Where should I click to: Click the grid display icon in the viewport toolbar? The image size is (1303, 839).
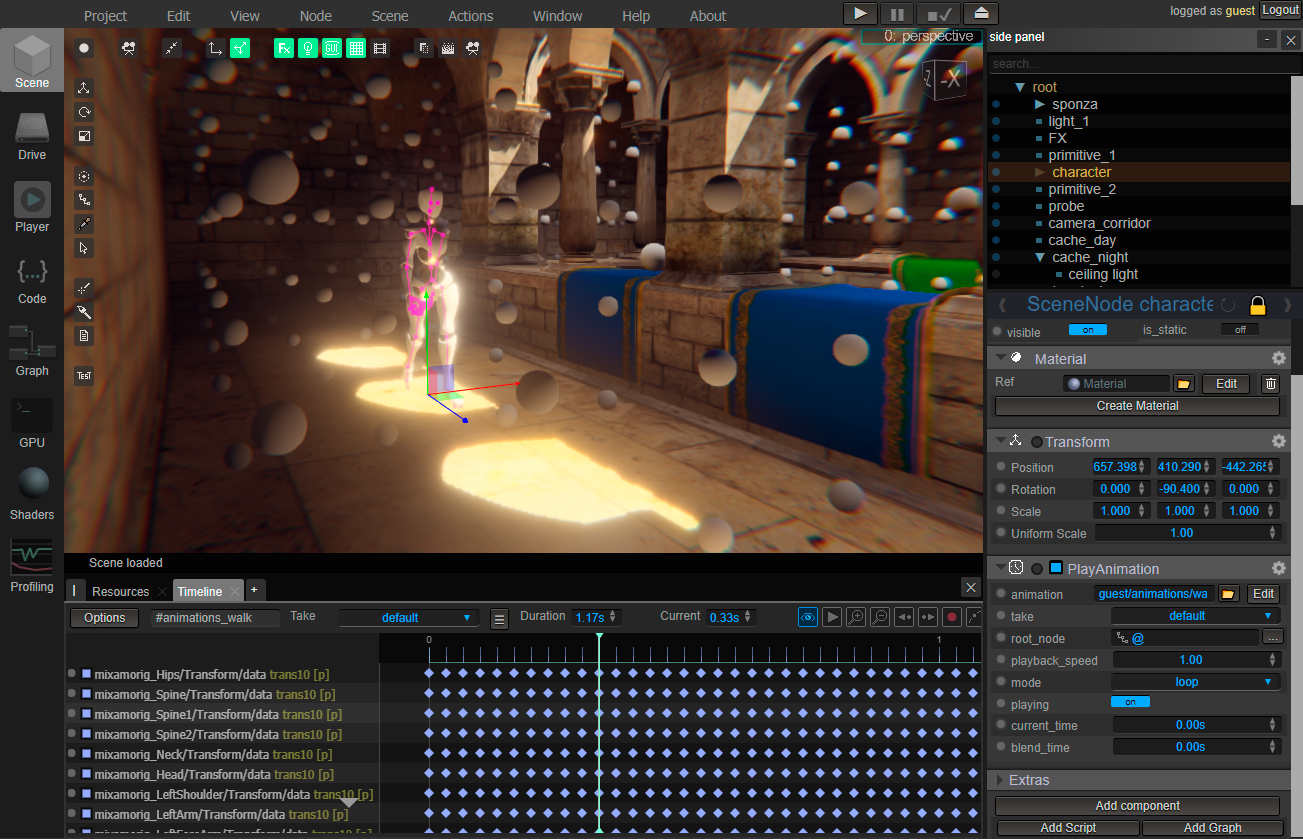pos(355,47)
